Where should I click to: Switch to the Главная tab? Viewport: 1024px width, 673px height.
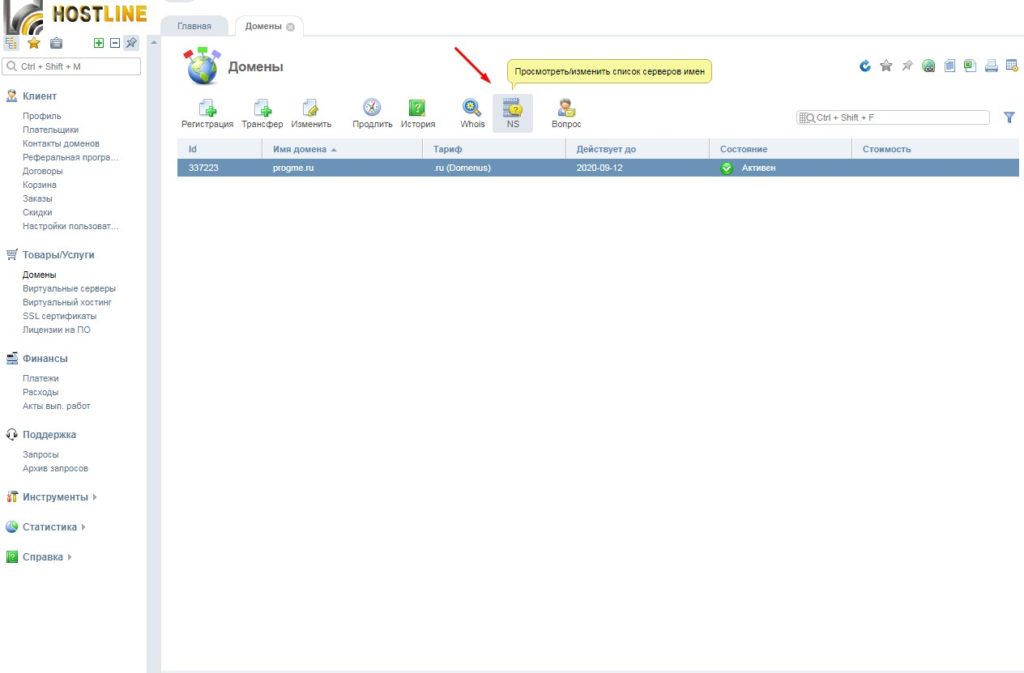click(194, 26)
